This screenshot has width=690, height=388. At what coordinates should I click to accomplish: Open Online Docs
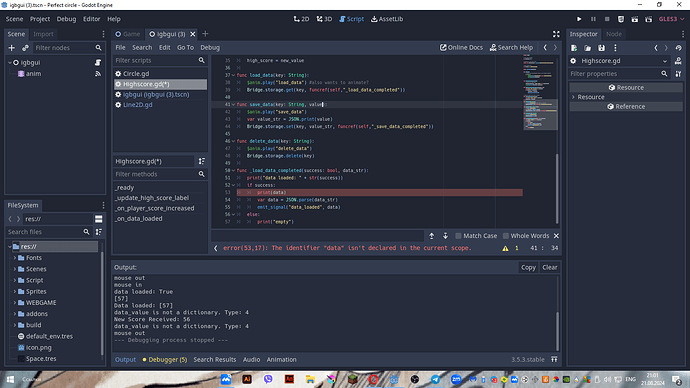tap(461, 48)
